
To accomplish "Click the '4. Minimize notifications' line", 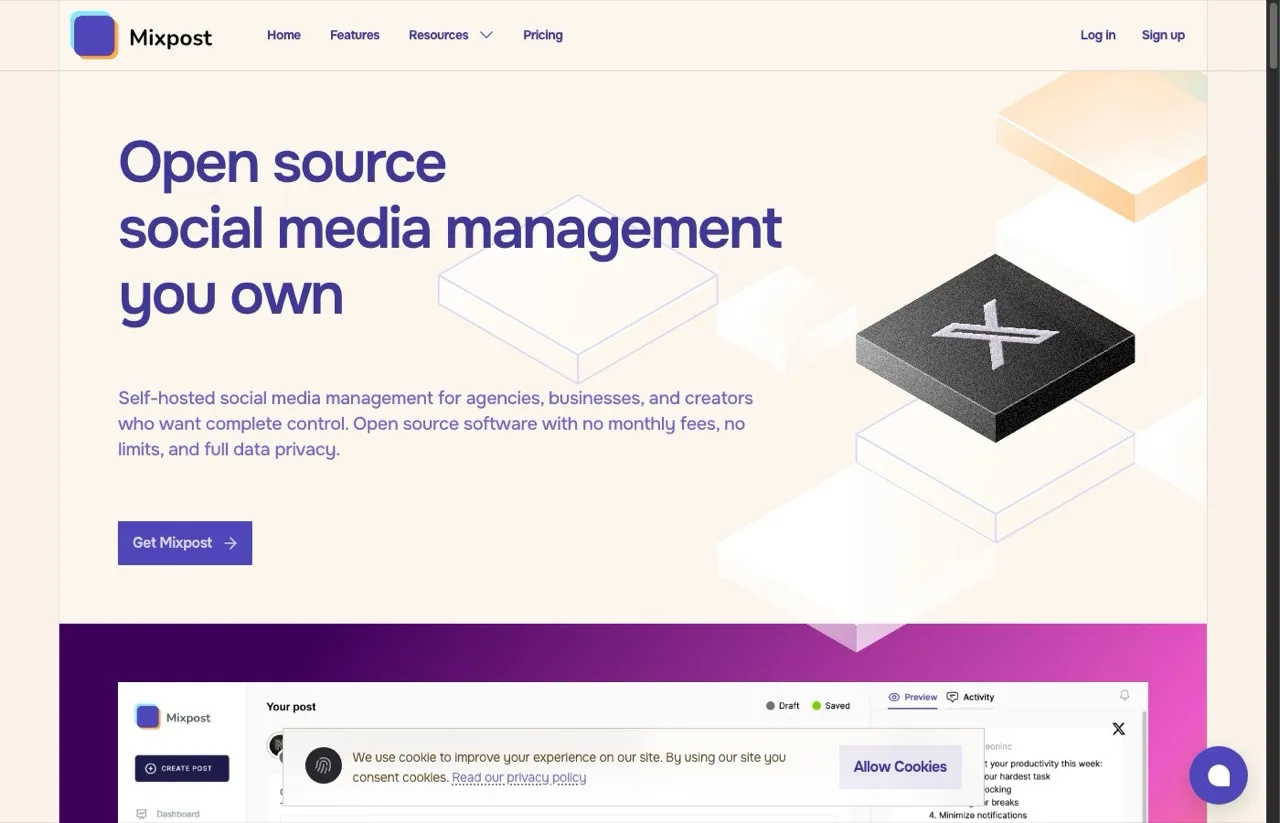I will pos(977,815).
